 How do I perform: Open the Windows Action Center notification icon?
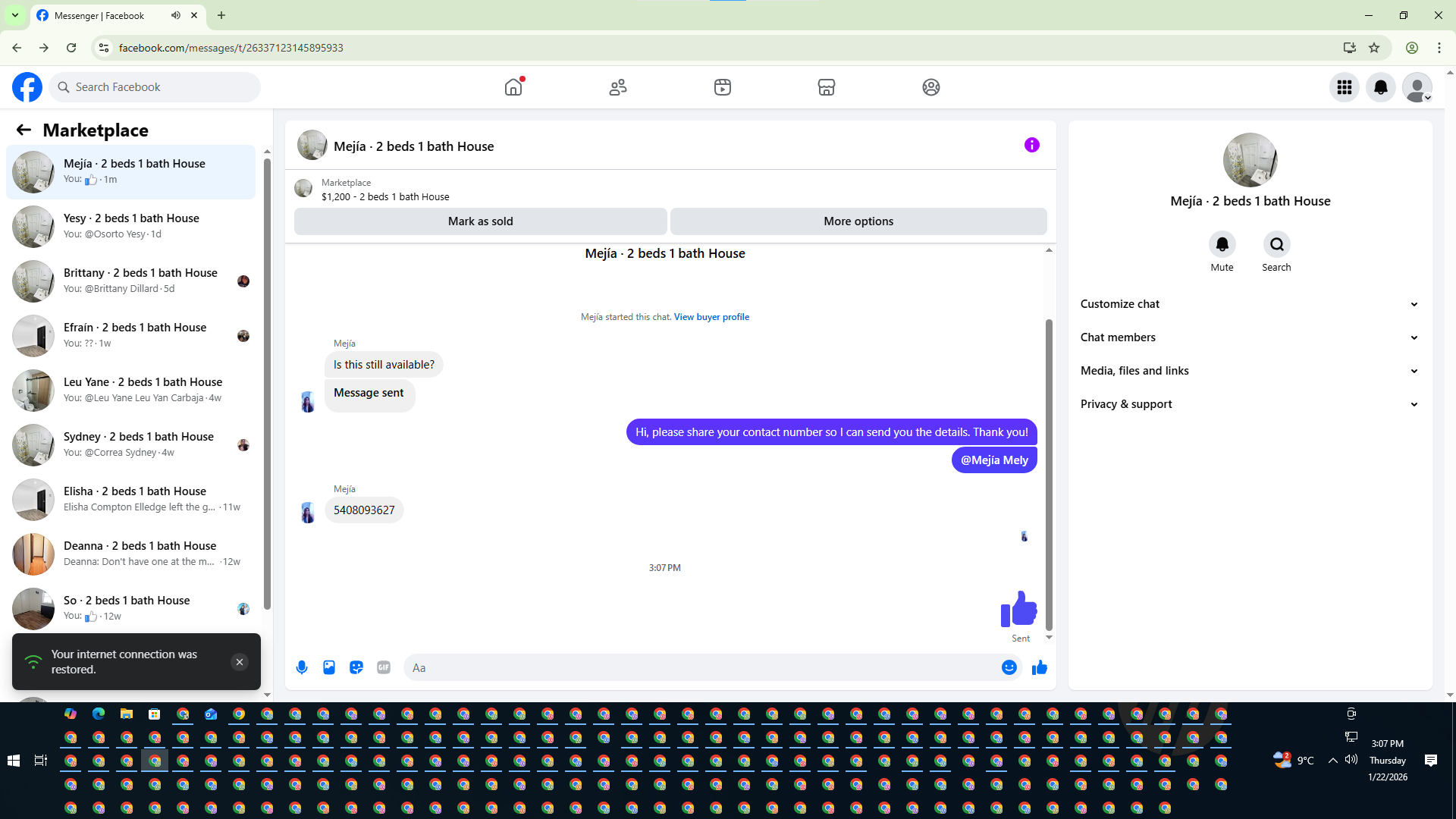click(x=1431, y=761)
